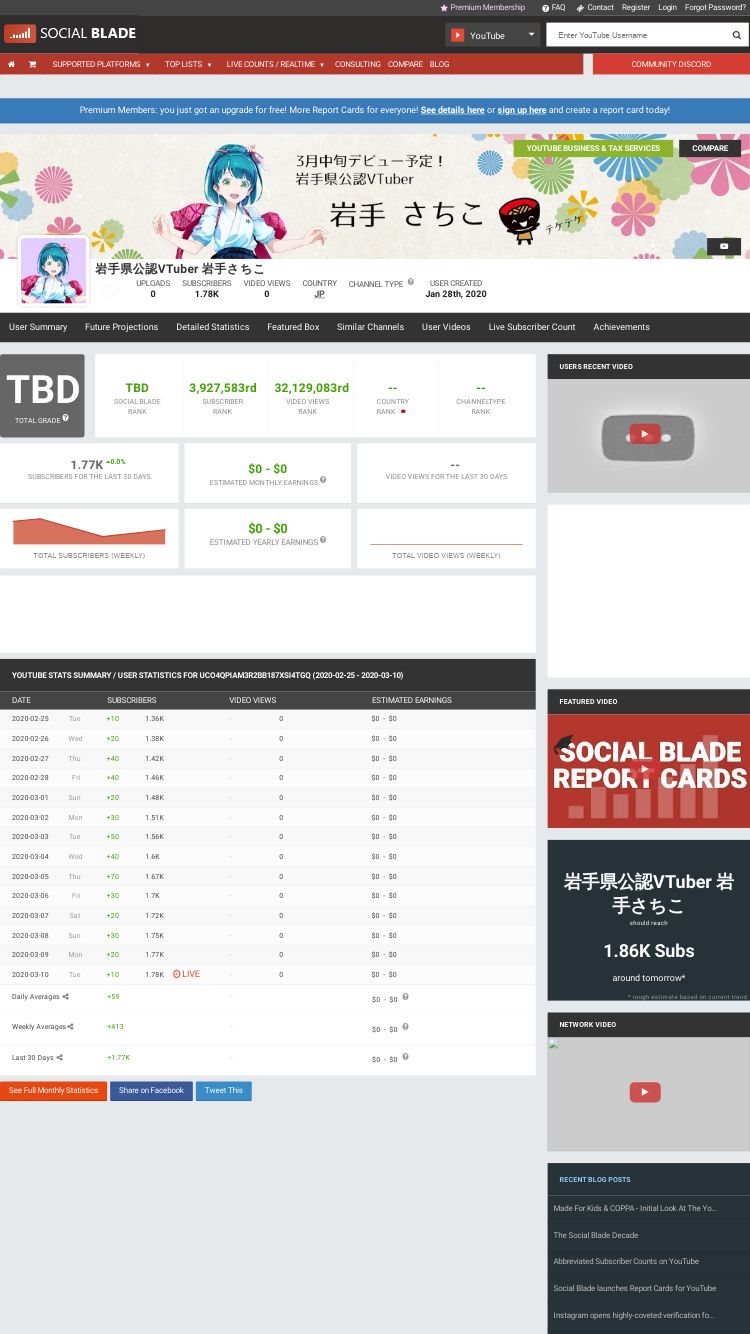
Task: Click the 3,927,583rd subscriber rank value
Action: (x=223, y=388)
